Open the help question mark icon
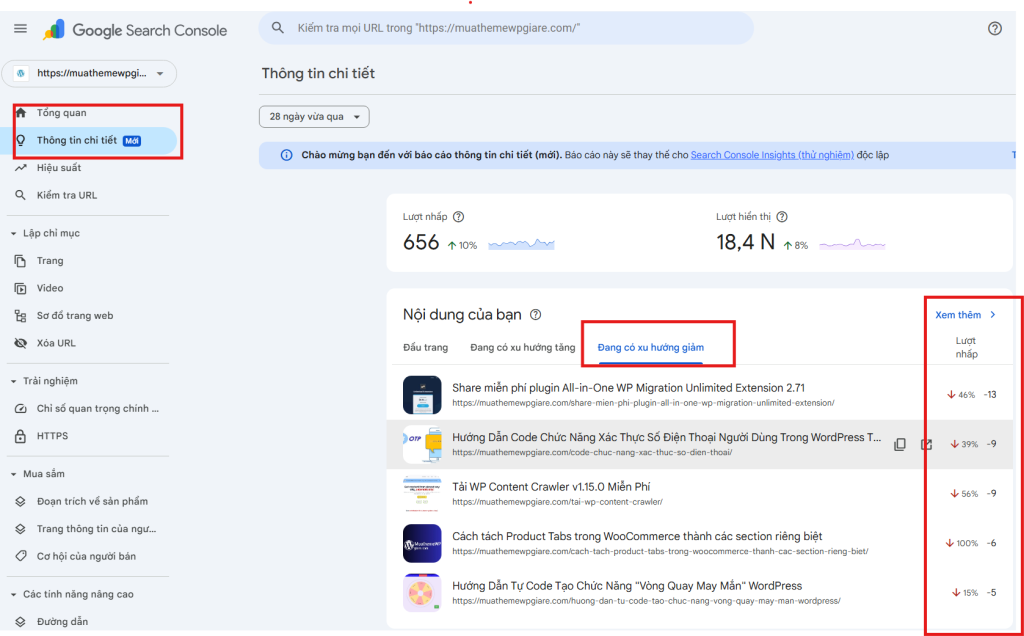 pyautogui.click(x=994, y=28)
